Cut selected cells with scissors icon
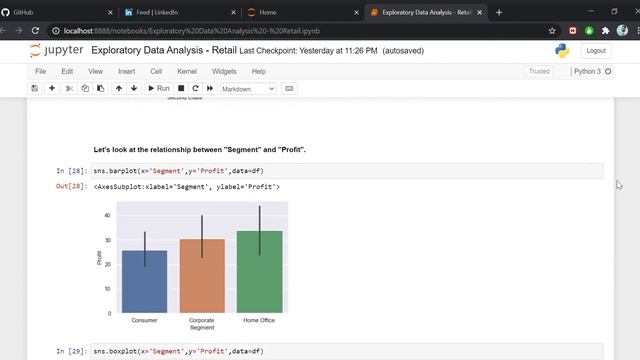Screen dimensions: 640x360 69,89
